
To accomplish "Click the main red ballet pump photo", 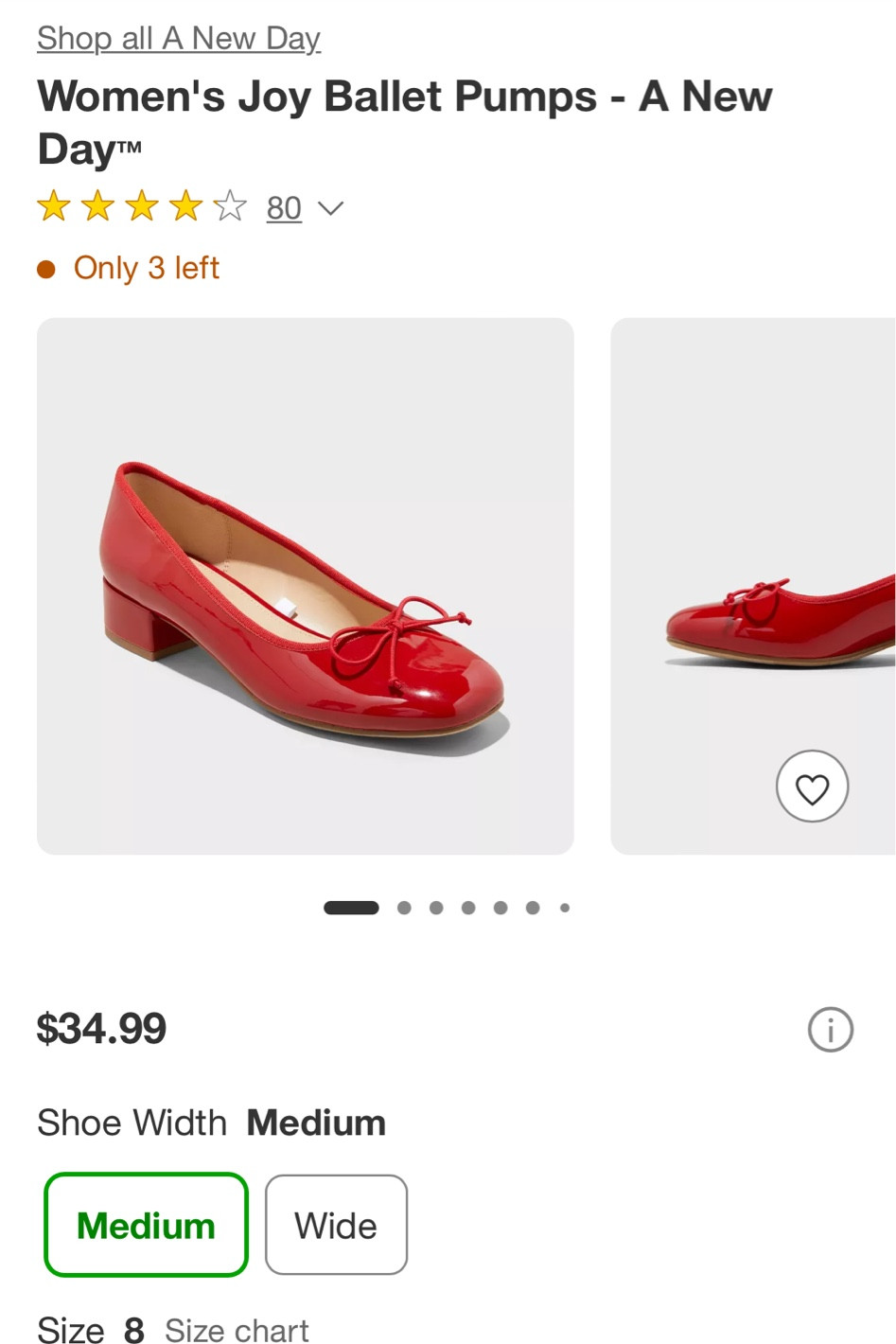I will tap(306, 585).
